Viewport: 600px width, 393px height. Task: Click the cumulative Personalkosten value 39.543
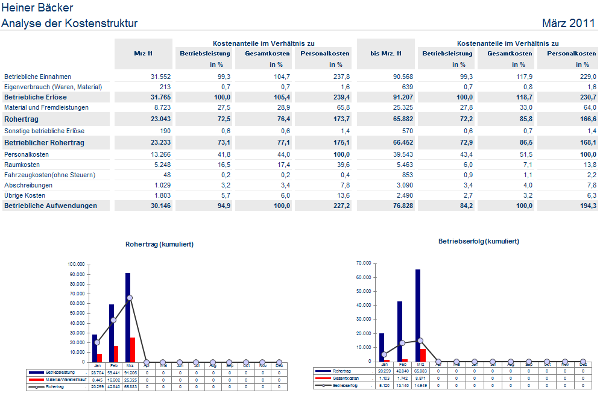[403, 155]
